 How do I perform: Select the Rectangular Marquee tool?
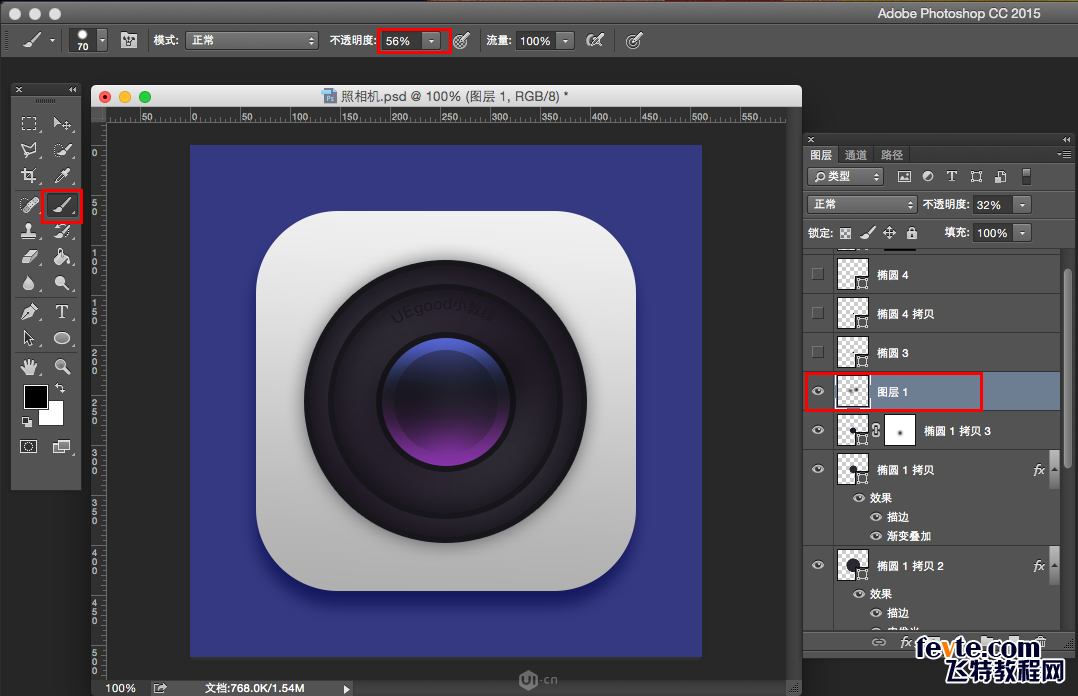(29, 124)
